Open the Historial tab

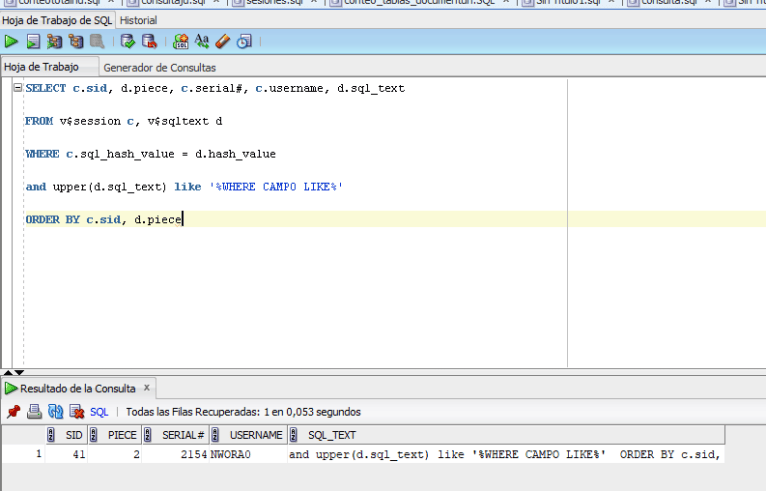pos(138,21)
